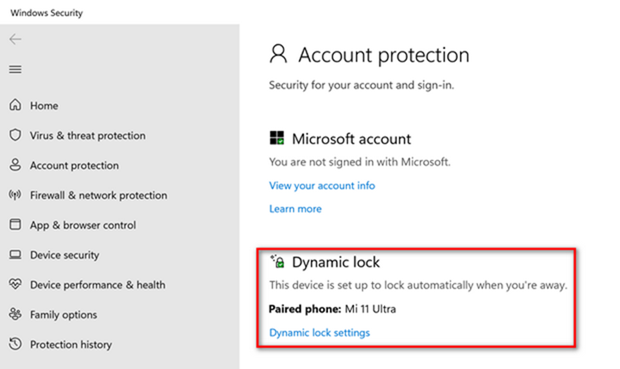Image resolution: width=620 pixels, height=369 pixels.
Task: Open Dynamic lock settings link
Action: click(x=319, y=333)
